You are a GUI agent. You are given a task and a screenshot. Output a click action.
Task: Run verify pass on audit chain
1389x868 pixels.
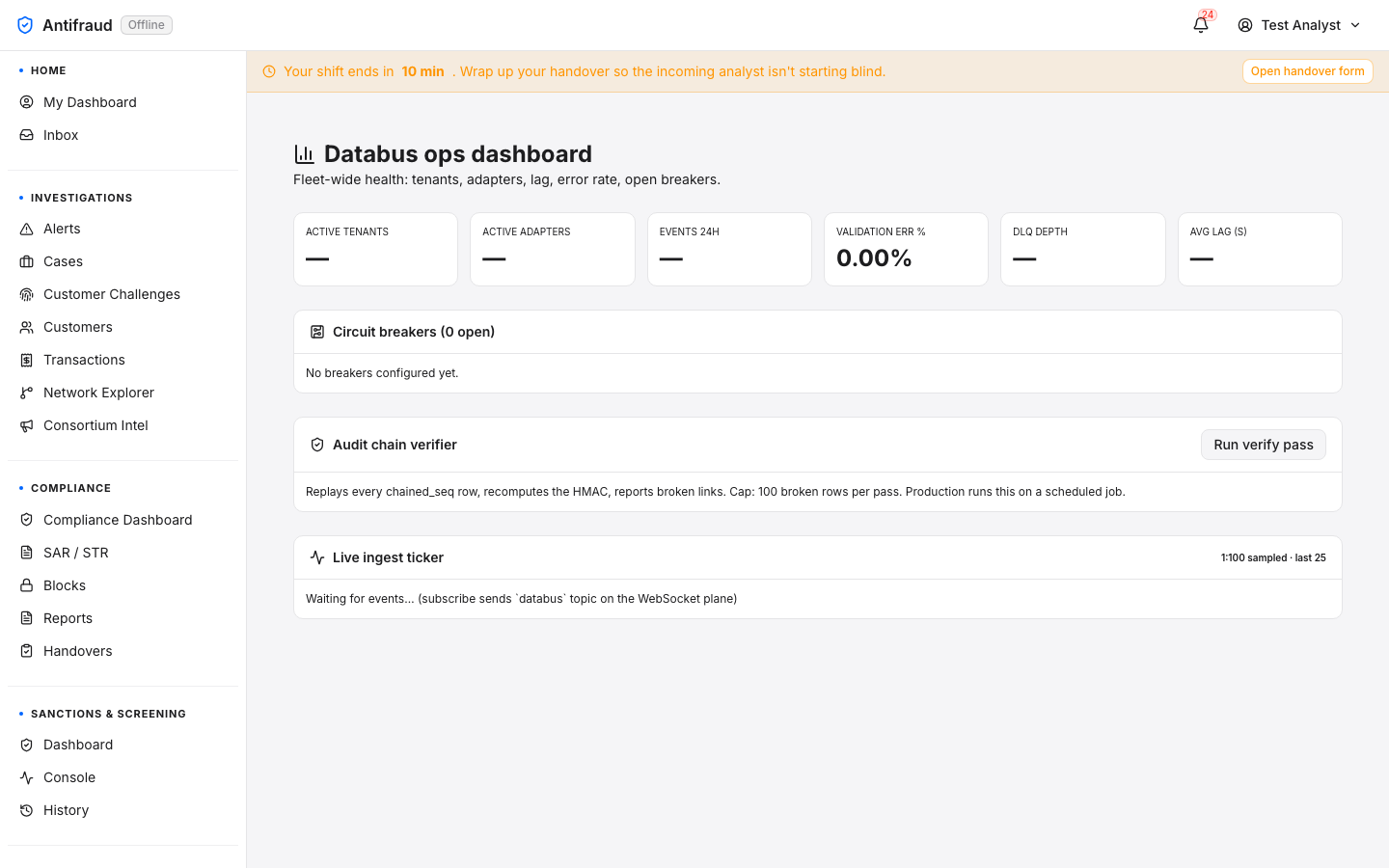1263,445
